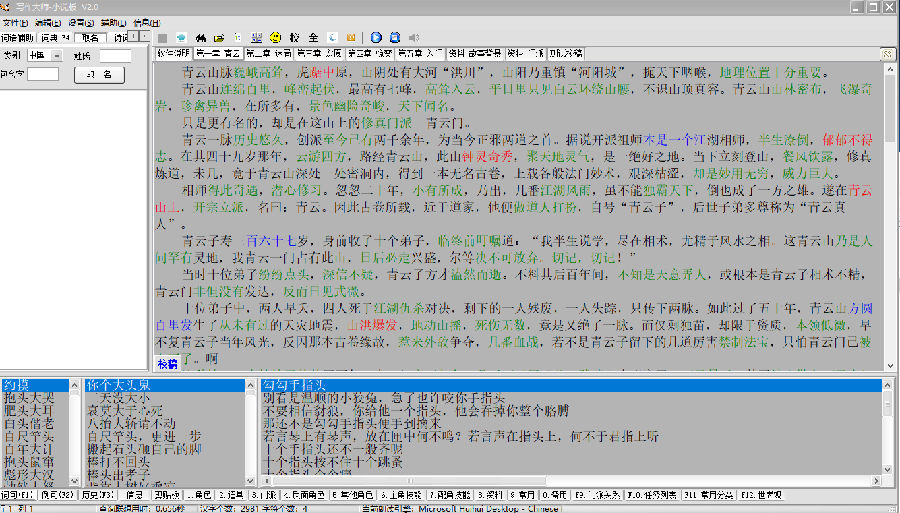
Task: Open the 中国 category dropdown
Action: tap(56, 56)
